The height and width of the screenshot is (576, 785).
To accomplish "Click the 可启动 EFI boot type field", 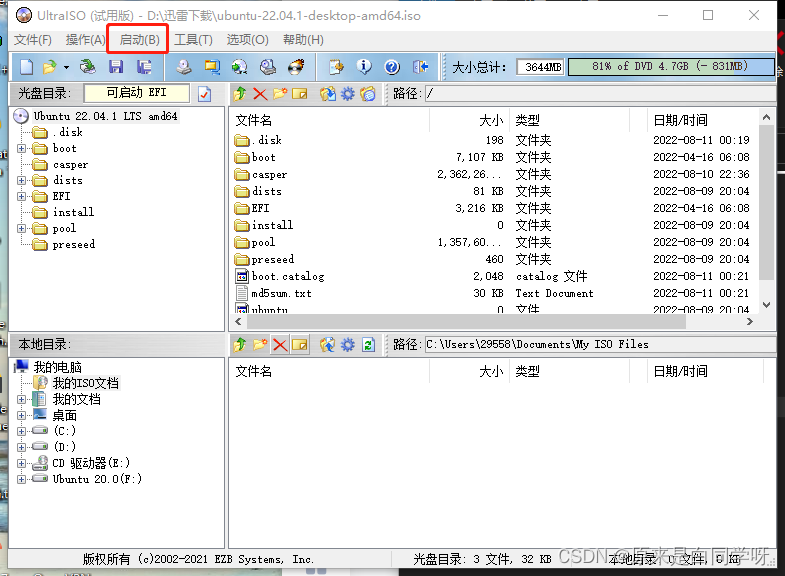I will pyautogui.click(x=137, y=93).
